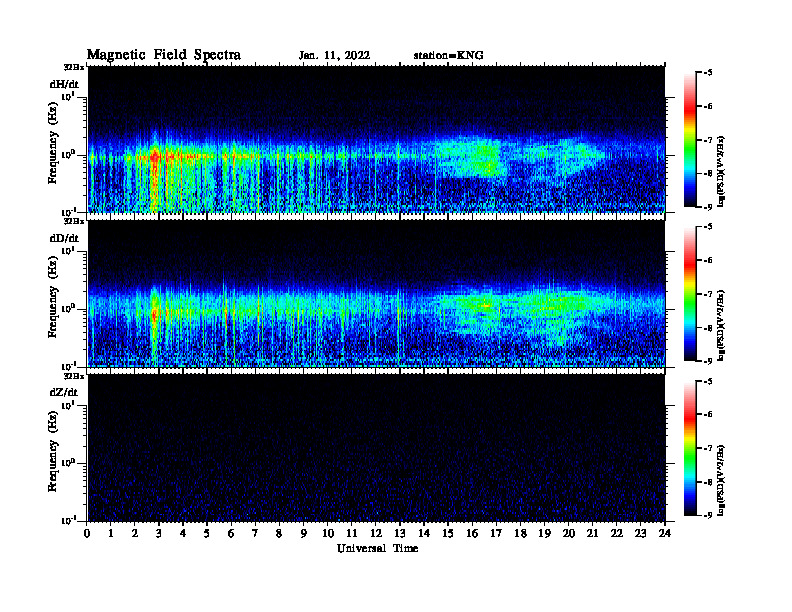
Task: Click the dZ/dt spectrogram plot
Action: click(376, 448)
